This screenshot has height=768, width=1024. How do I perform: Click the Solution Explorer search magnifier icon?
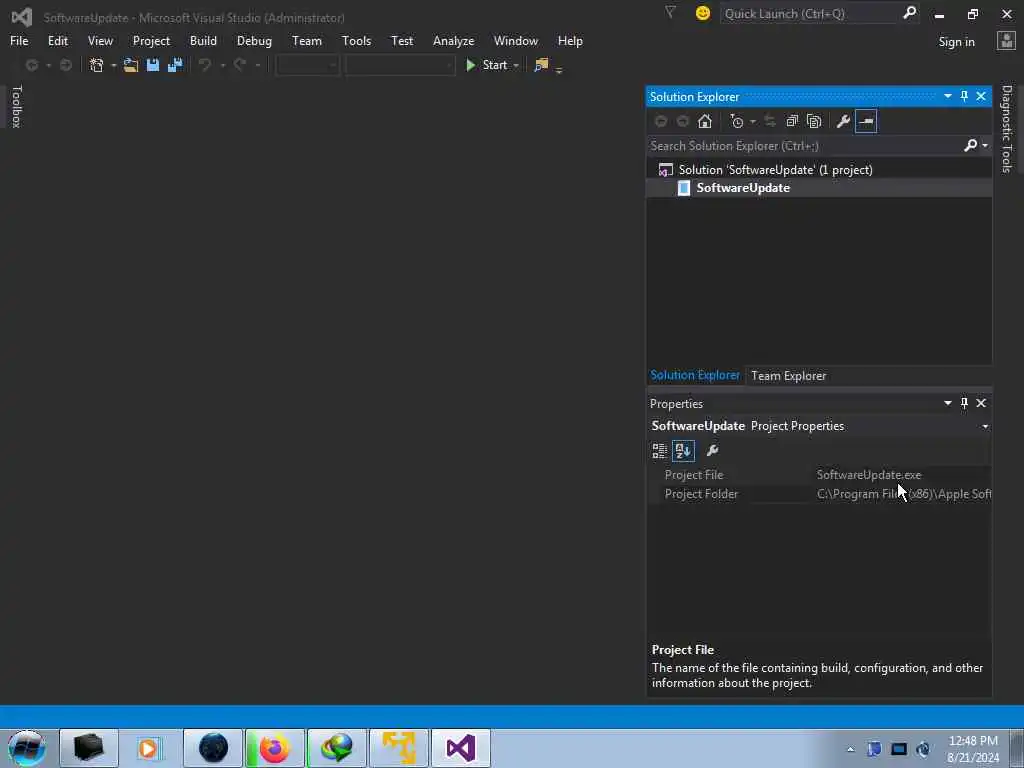coord(970,146)
